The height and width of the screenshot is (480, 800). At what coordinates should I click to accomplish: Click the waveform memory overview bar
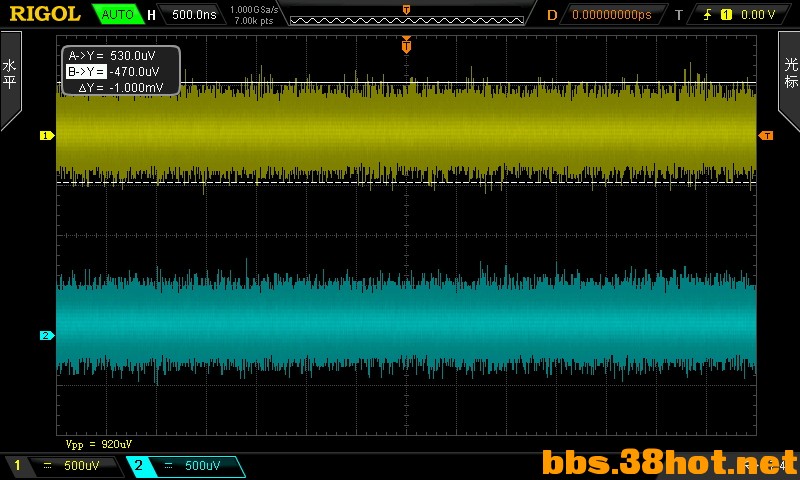point(407,20)
